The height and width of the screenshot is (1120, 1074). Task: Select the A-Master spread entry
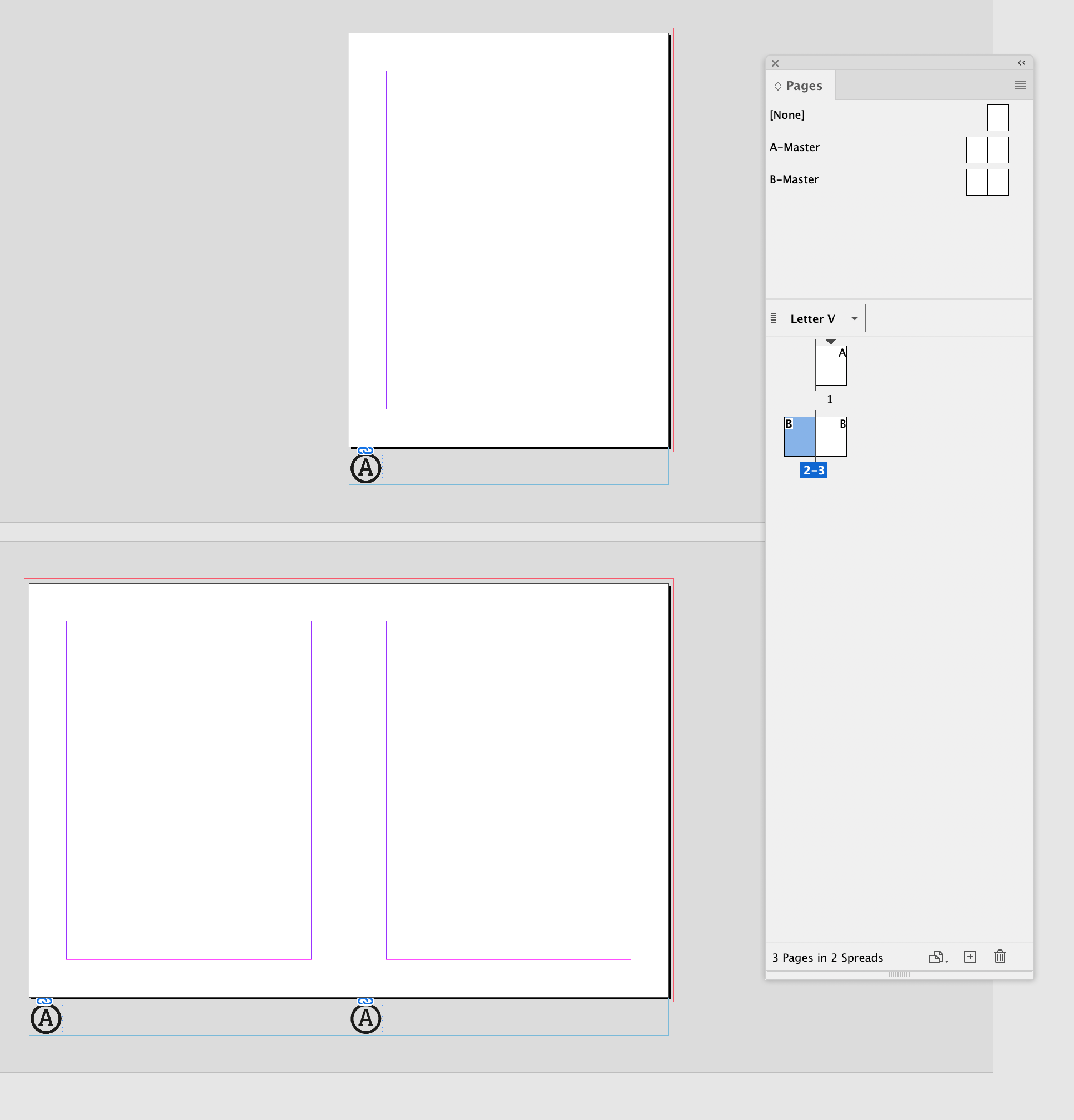(794, 147)
